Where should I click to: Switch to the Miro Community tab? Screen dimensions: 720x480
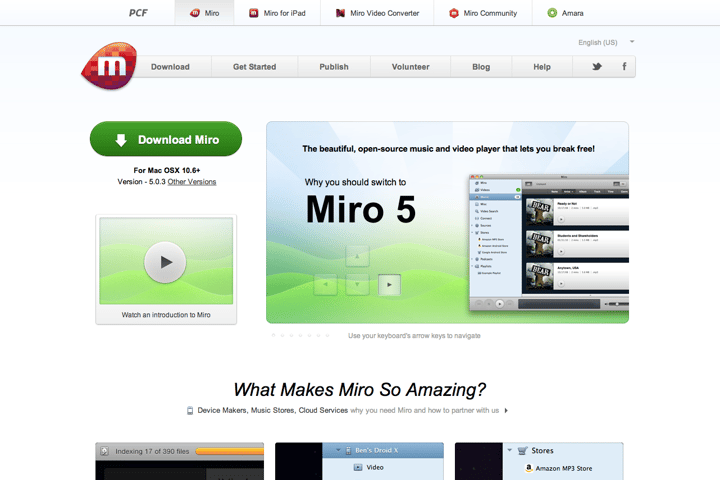pyautogui.click(x=483, y=13)
